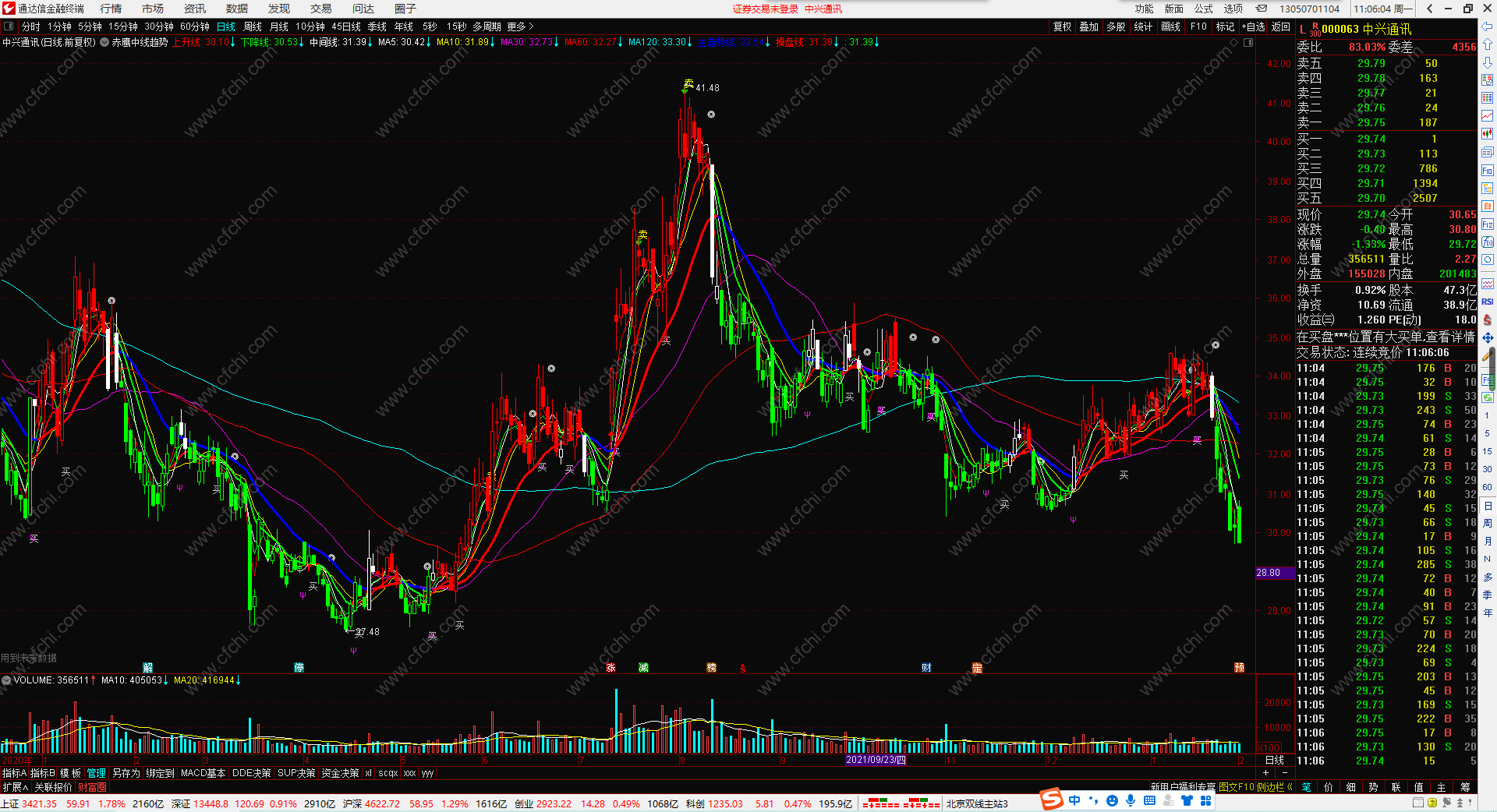Click the blue four-way move arrows icon
1497x812 pixels.
(x=1488, y=337)
